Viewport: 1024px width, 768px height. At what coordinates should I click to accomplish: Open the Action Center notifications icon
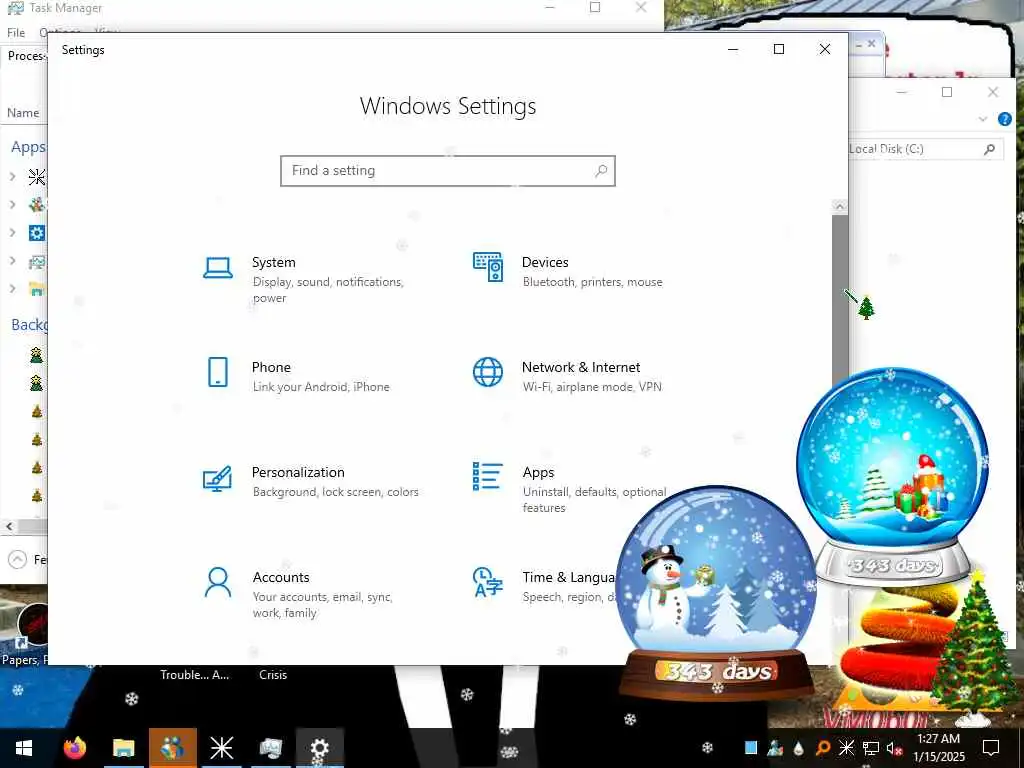click(991, 748)
